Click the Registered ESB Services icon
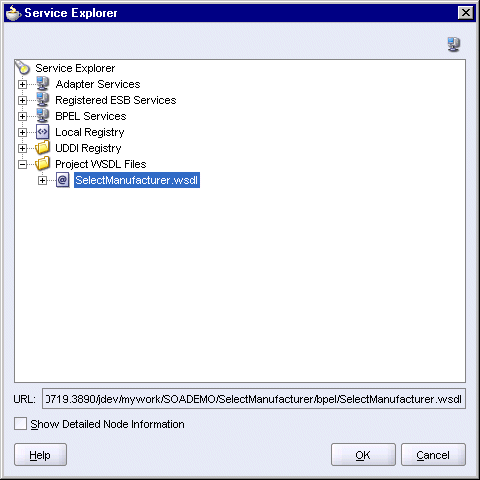480x480 pixels. point(43,100)
